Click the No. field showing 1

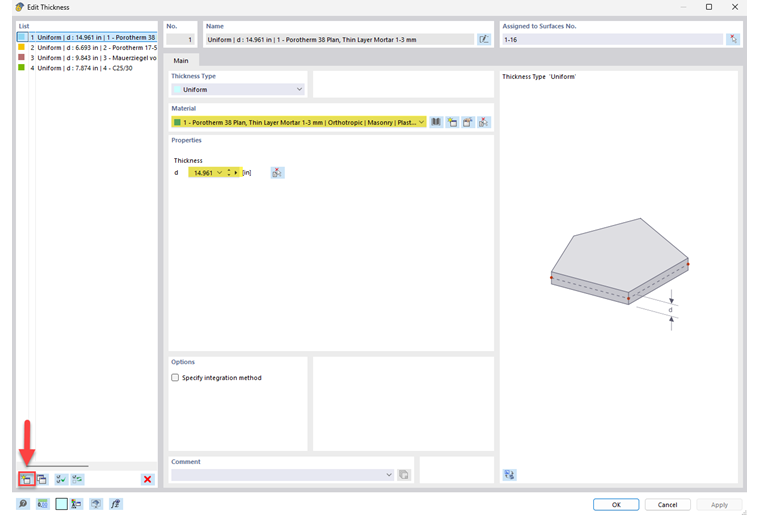[x=180, y=40]
